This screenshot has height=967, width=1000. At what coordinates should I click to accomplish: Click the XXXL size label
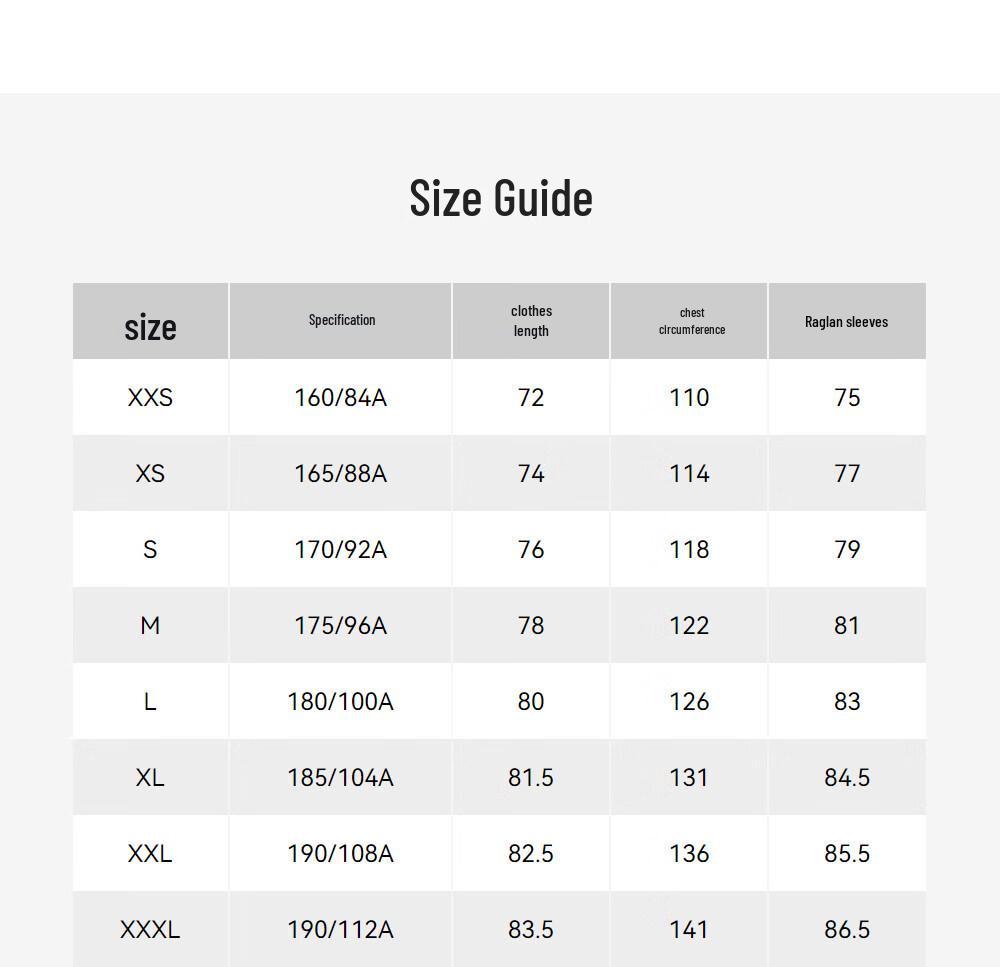(151, 929)
